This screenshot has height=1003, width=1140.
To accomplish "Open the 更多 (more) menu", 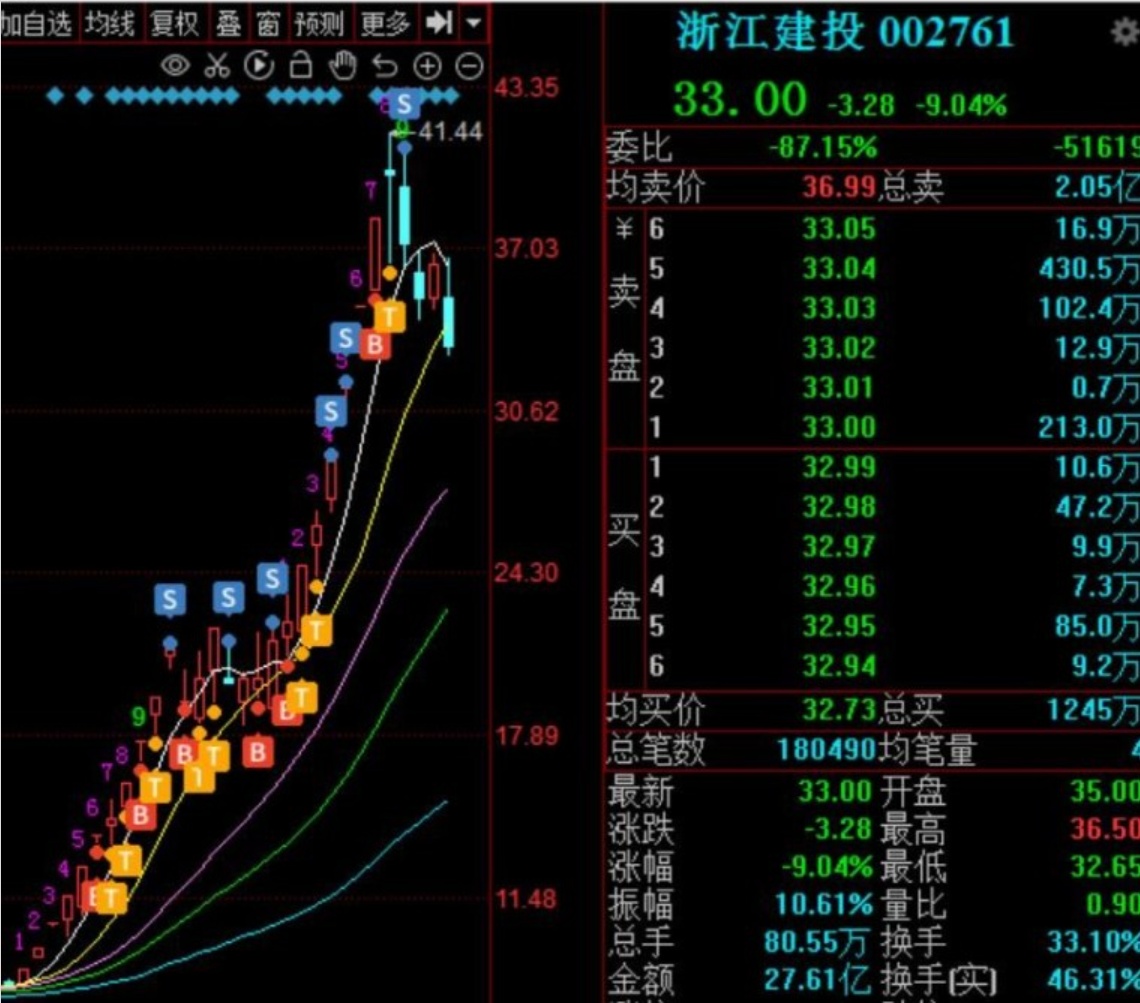I will pos(386,24).
